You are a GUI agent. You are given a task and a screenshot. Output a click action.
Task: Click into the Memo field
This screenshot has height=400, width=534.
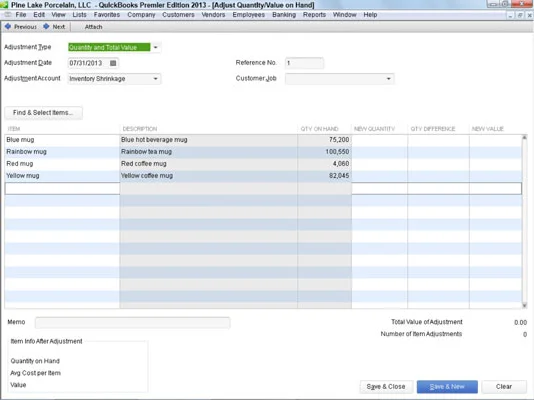tap(133, 322)
